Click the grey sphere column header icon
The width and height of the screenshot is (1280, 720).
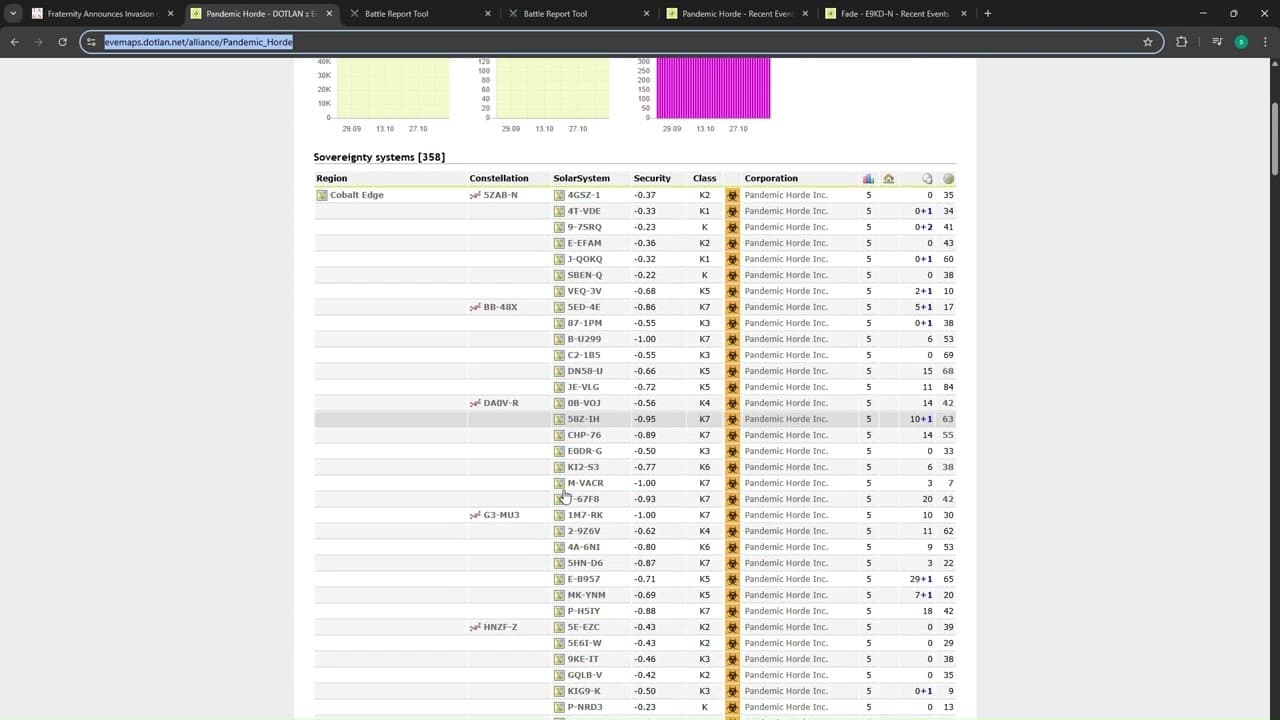(x=948, y=178)
